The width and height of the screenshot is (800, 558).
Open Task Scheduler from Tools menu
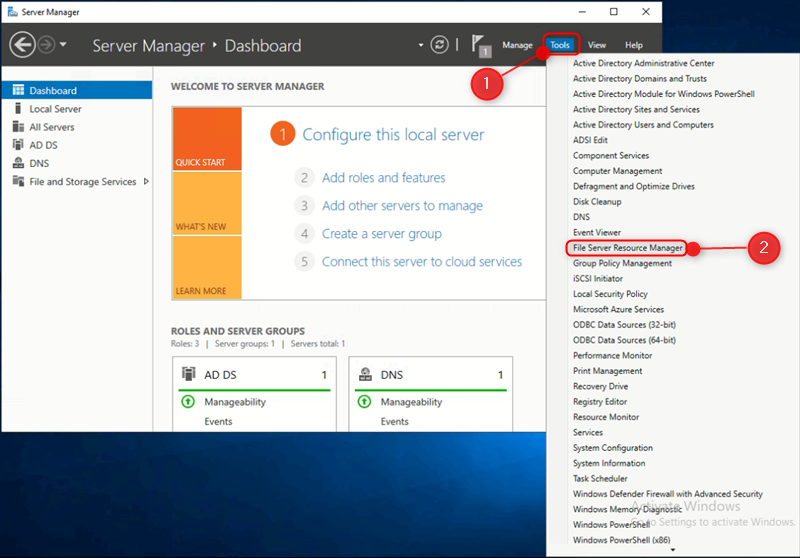(x=600, y=478)
